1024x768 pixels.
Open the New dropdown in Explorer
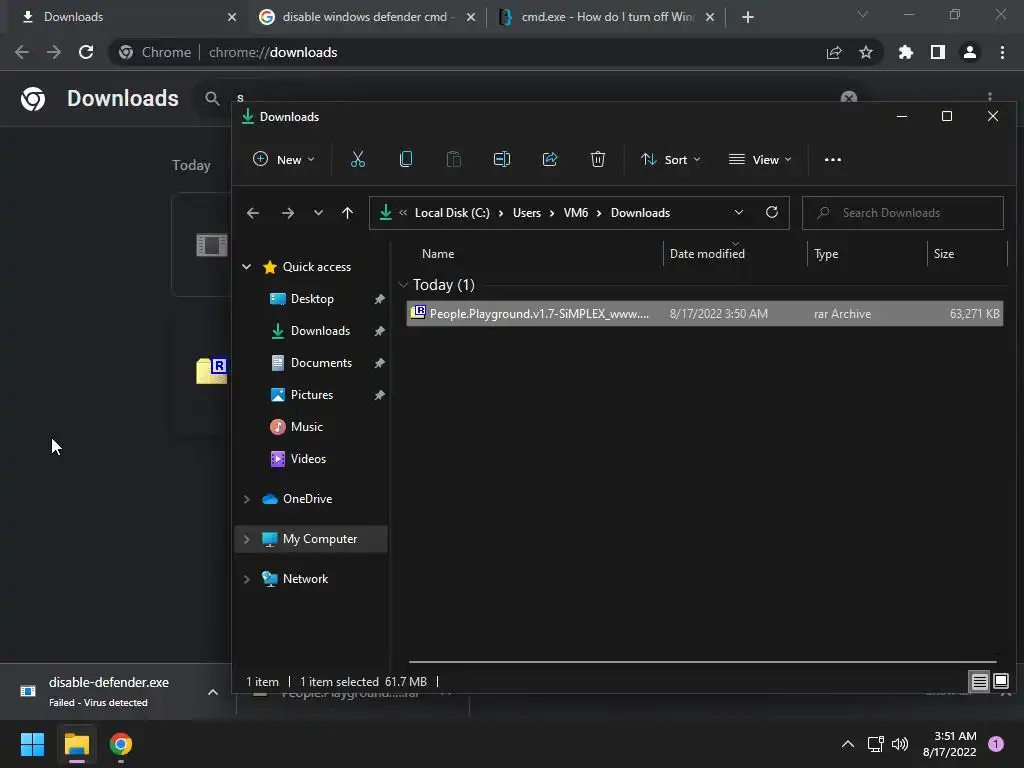283,159
